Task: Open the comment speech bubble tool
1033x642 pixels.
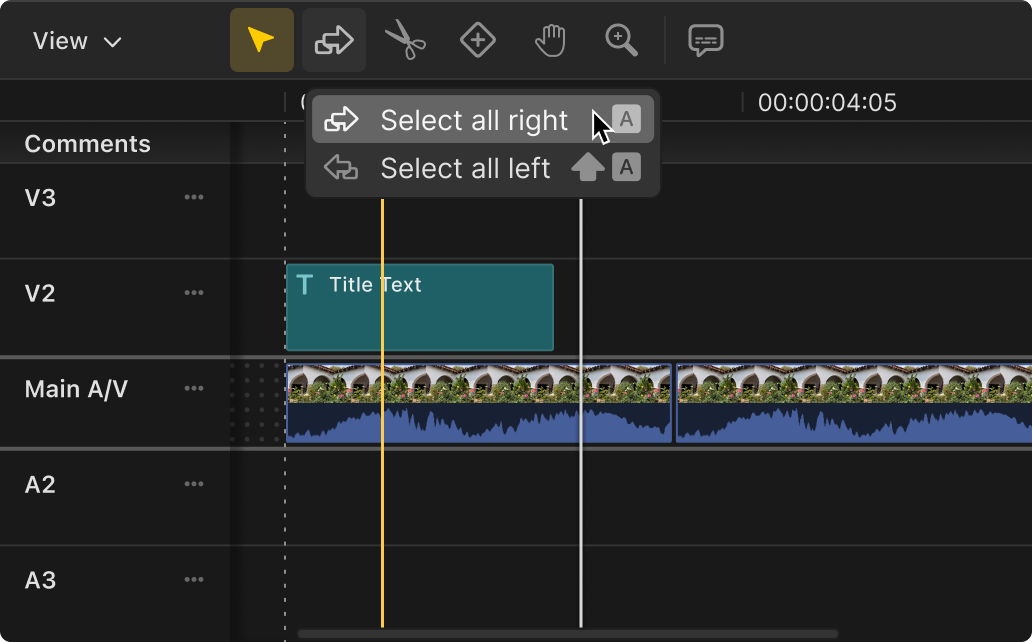Action: (706, 40)
